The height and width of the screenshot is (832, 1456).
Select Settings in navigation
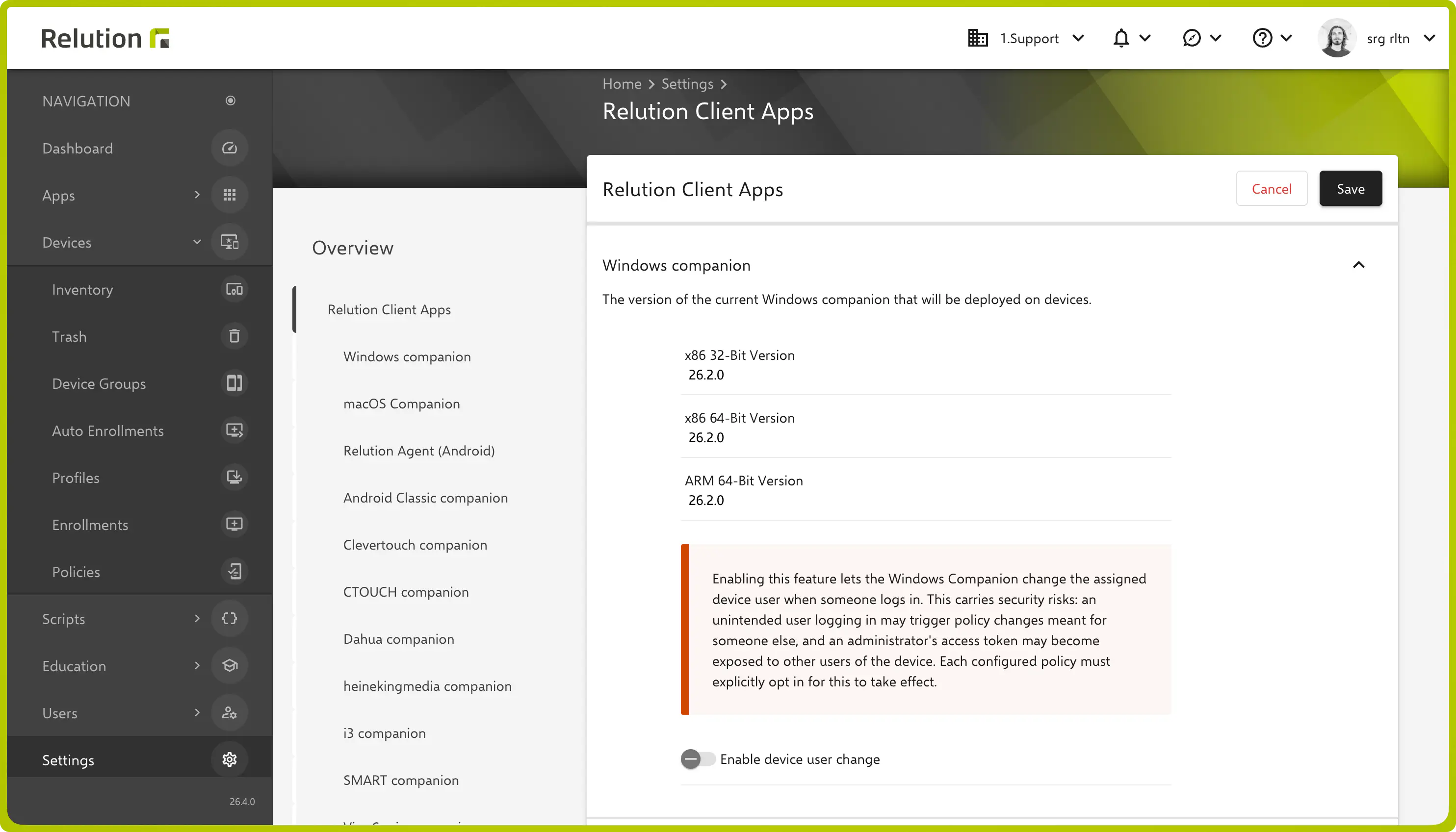pos(68,759)
